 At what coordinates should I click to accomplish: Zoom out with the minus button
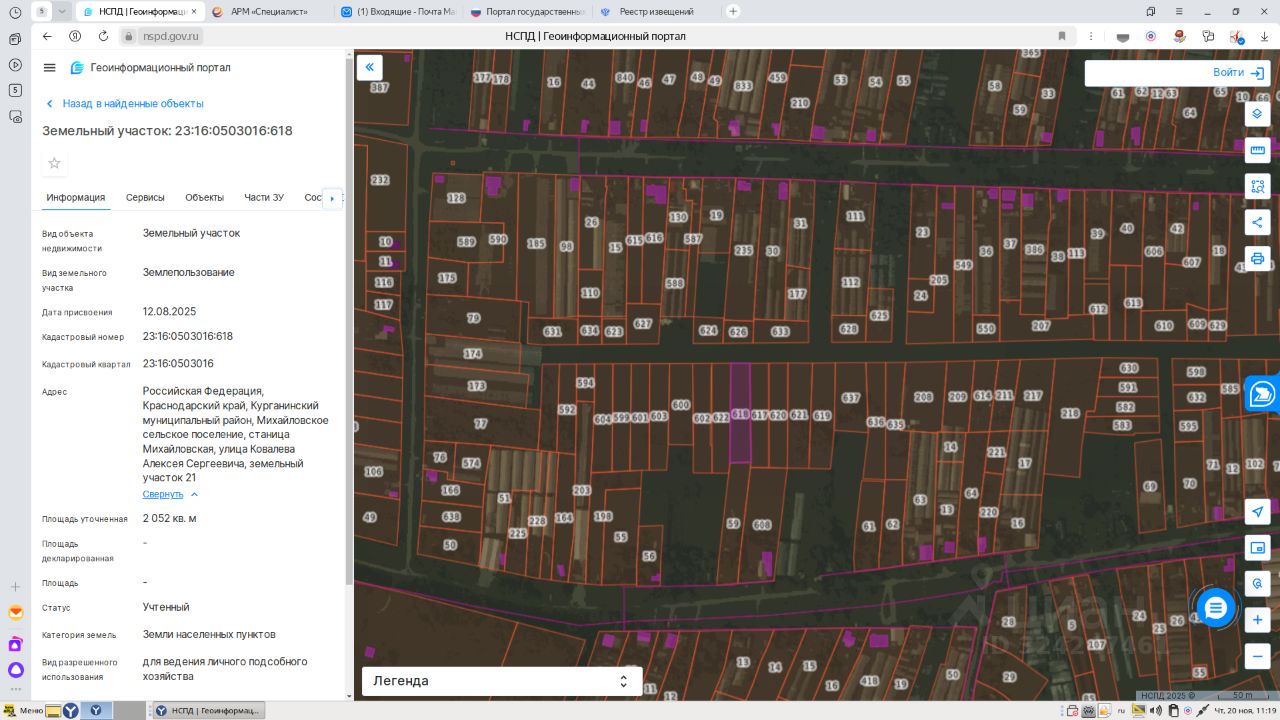[1257, 656]
